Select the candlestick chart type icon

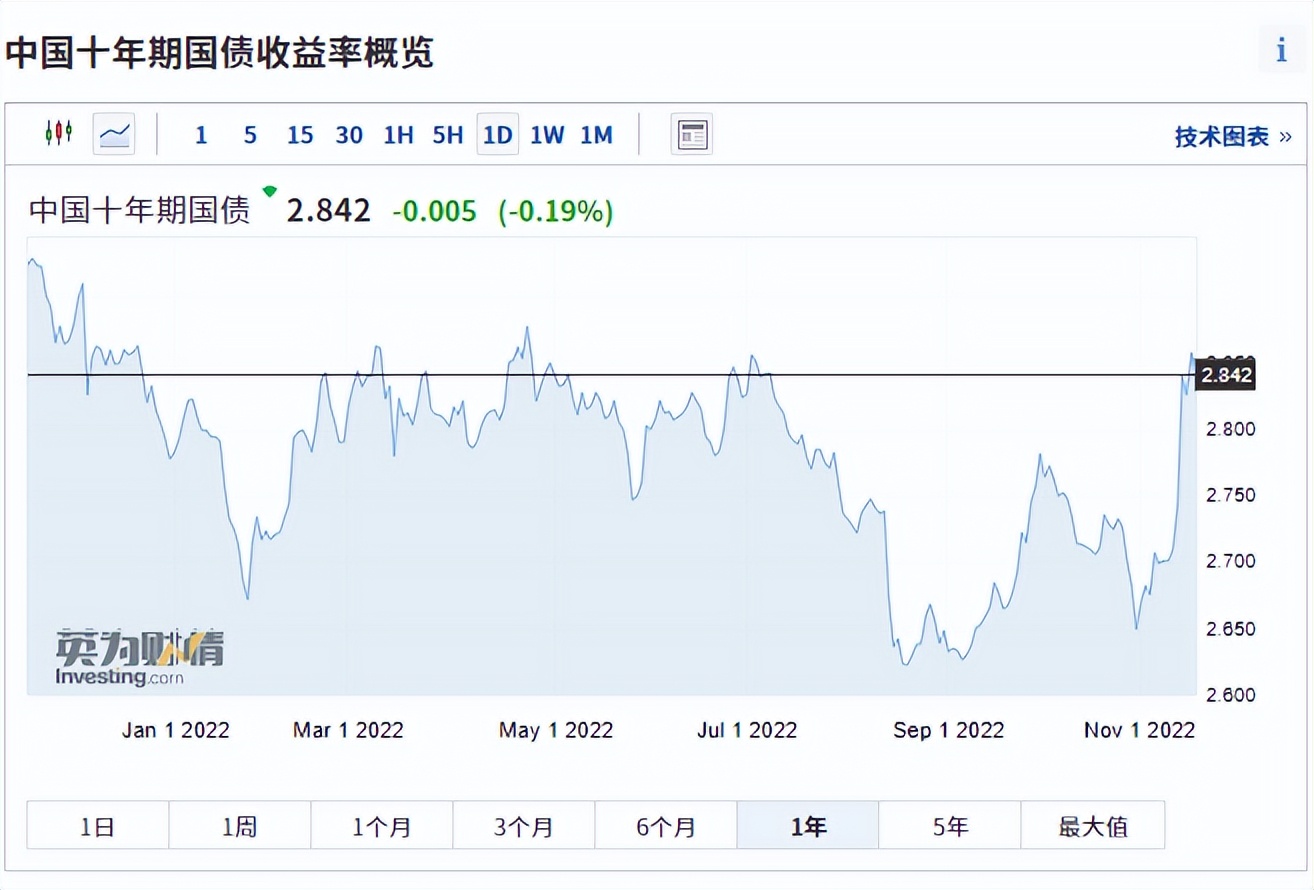tap(59, 132)
